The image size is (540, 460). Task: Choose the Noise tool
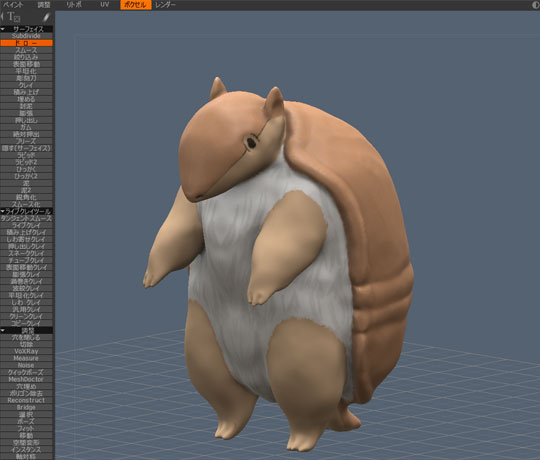[x=27, y=365]
